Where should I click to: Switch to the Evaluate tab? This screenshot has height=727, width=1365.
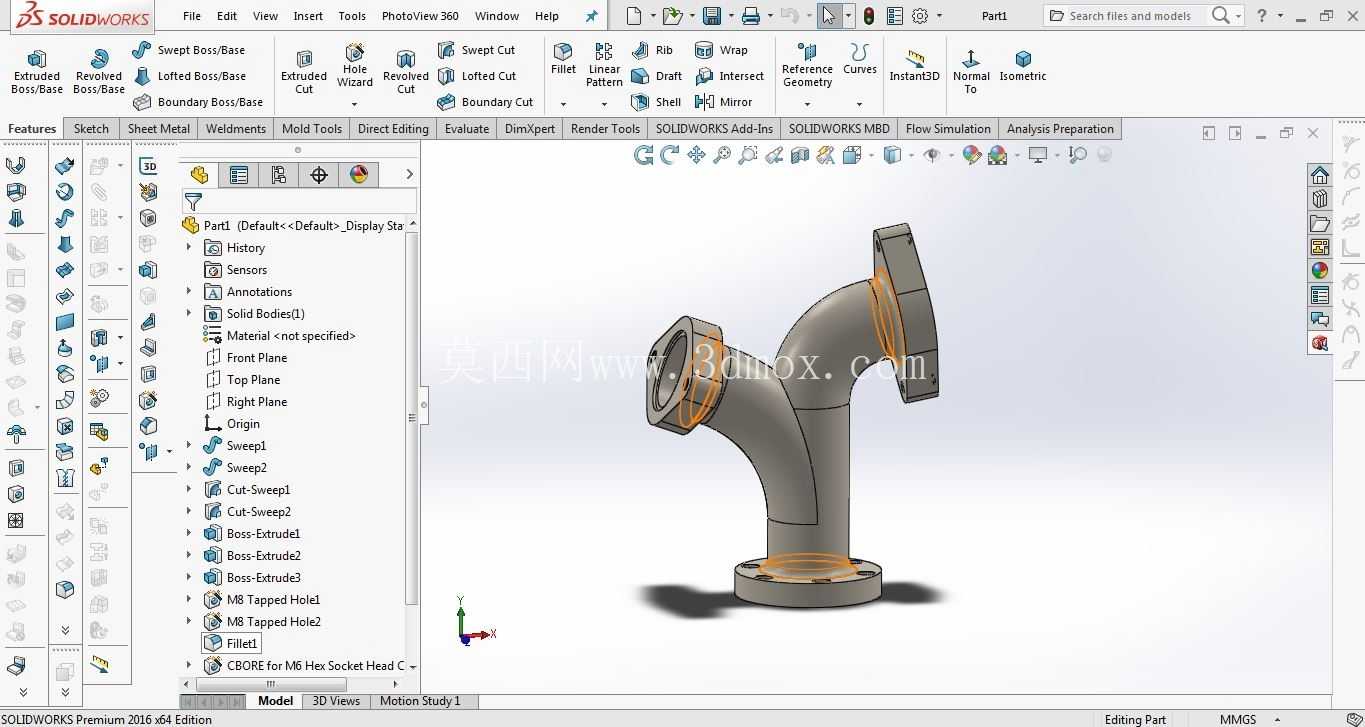point(467,129)
